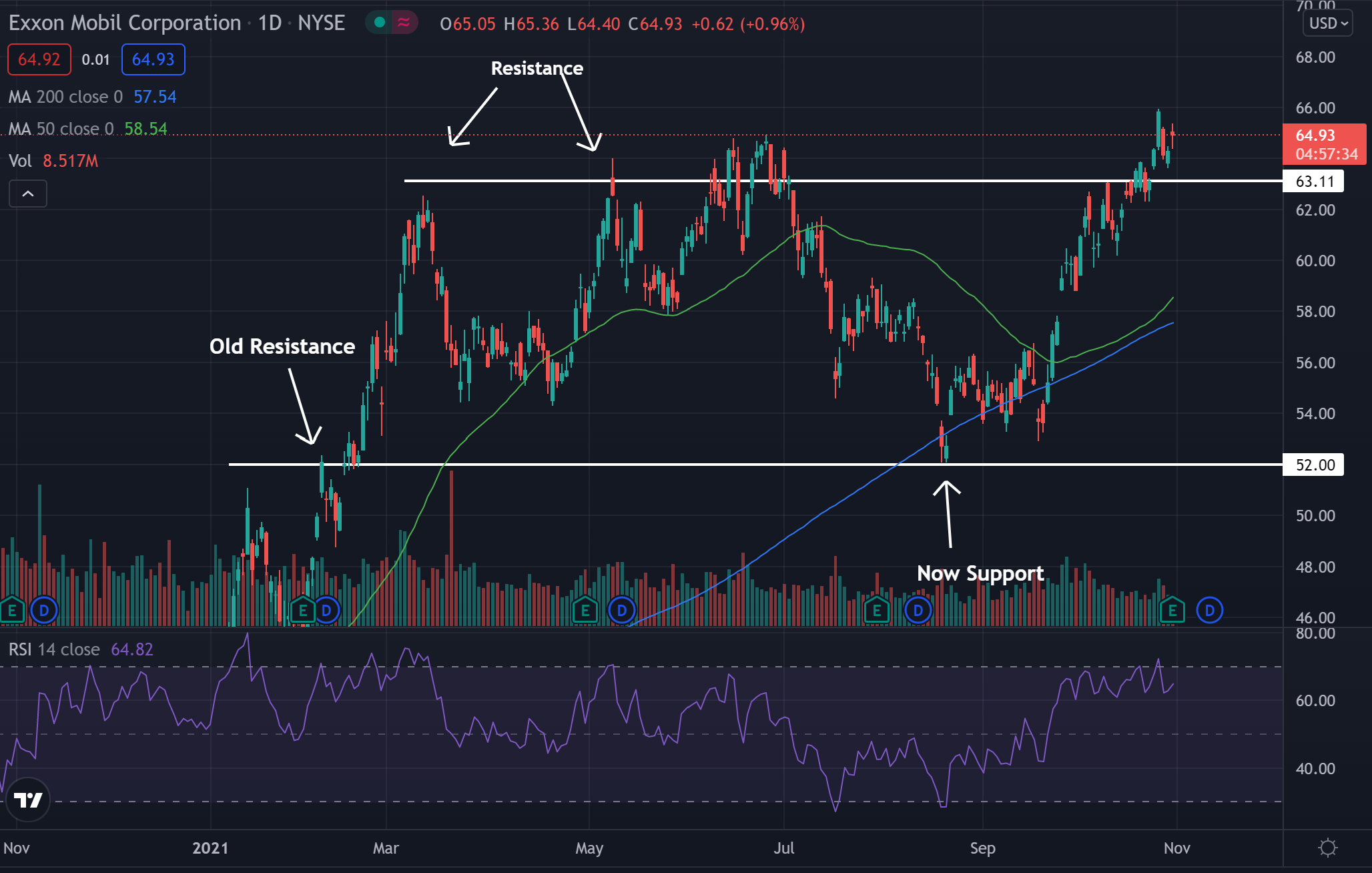
Task: Select the RSI 14 close indicator label
Action: pyautogui.click(x=54, y=649)
